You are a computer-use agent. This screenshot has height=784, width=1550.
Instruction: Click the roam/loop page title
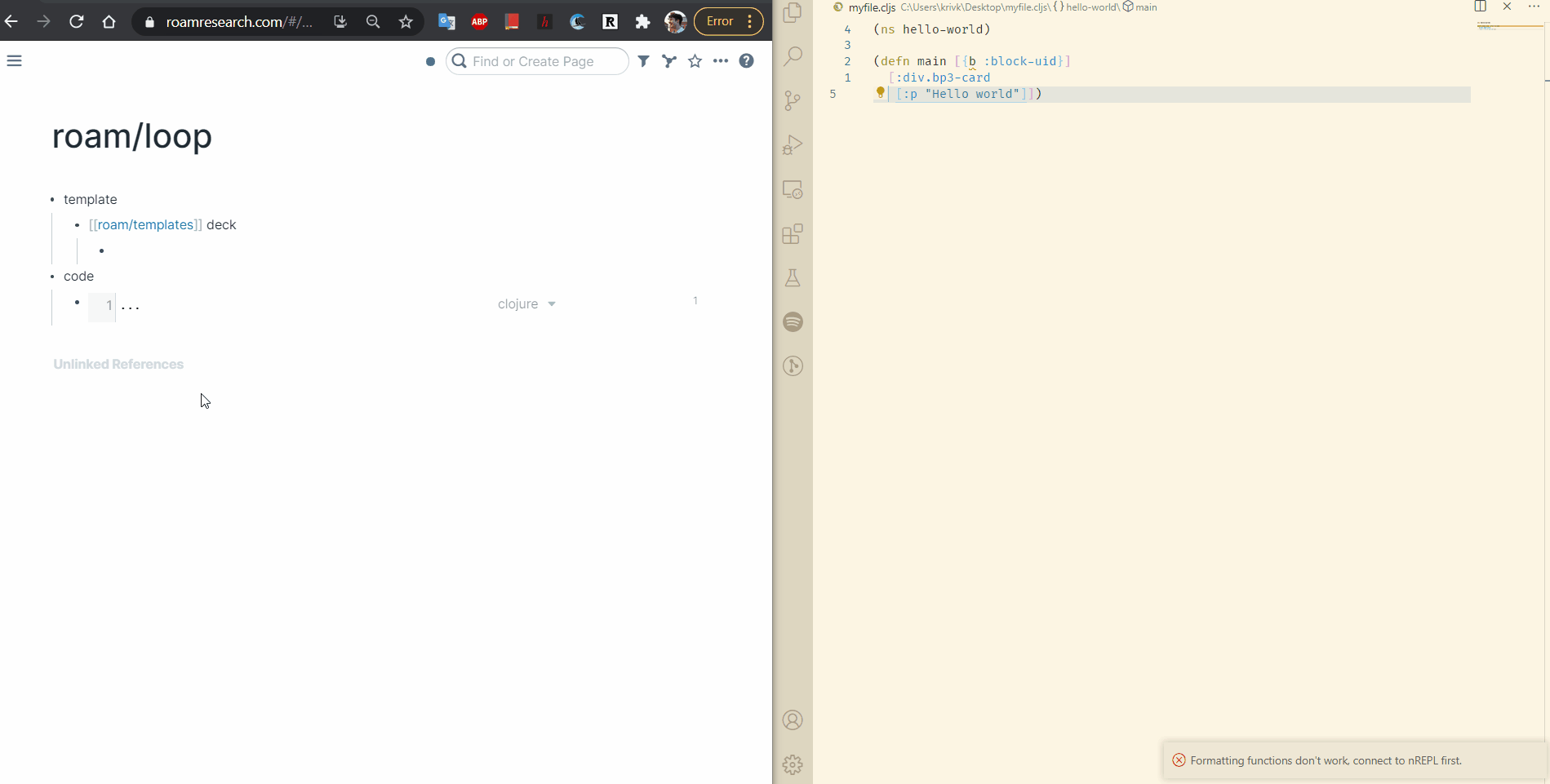tap(132, 136)
